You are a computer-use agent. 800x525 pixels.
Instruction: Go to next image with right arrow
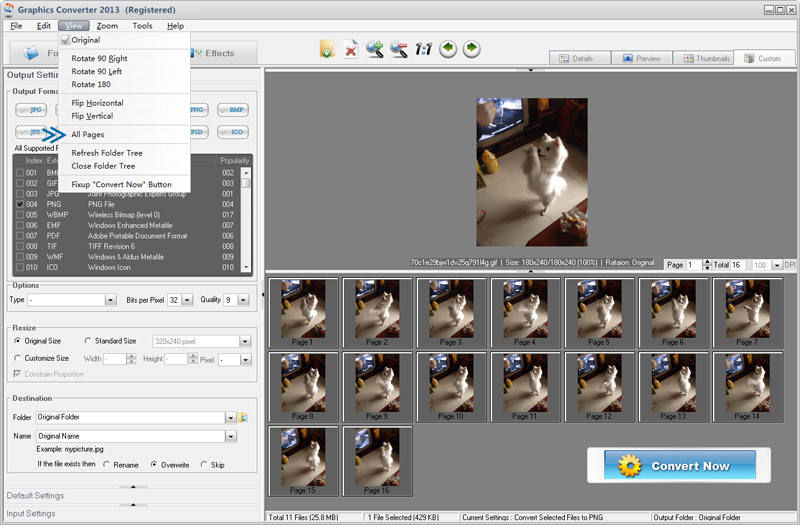pyautogui.click(x=471, y=49)
